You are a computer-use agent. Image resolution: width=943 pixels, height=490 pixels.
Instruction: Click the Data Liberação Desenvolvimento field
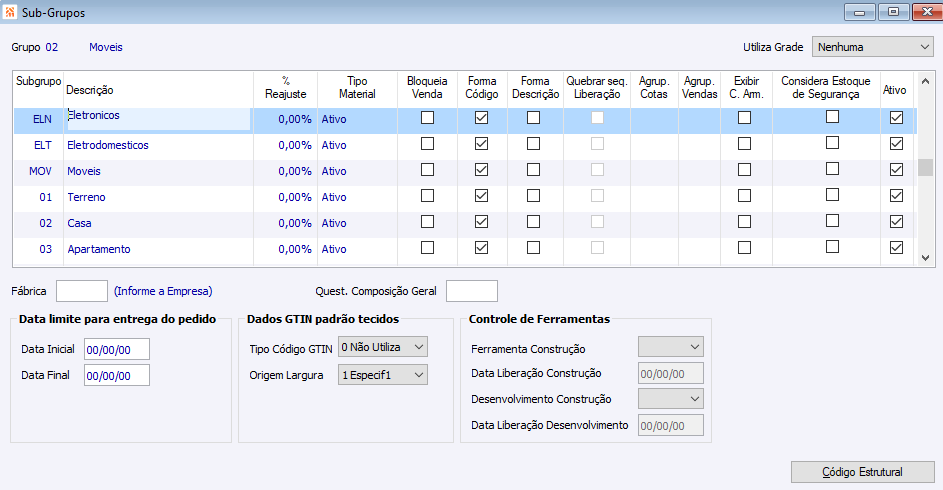click(x=671, y=425)
